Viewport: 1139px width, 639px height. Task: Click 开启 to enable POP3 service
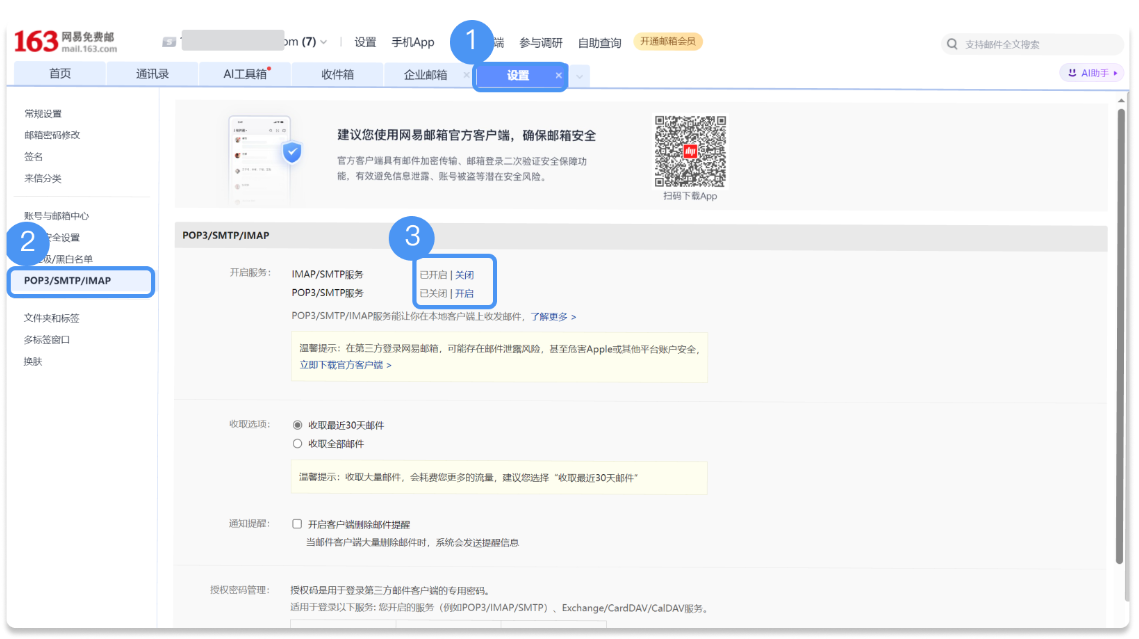click(x=465, y=293)
